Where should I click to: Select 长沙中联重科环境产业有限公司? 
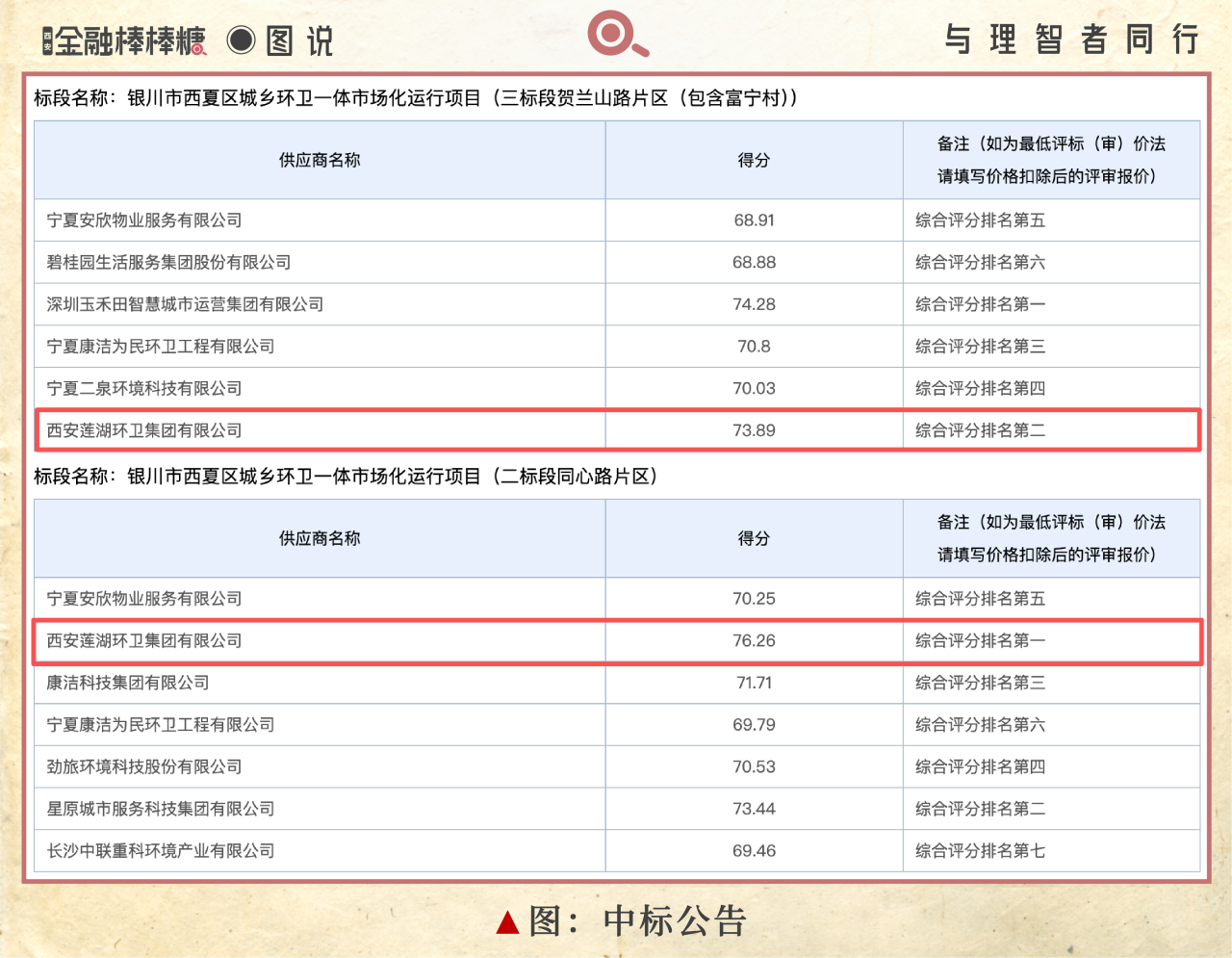[161, 851]
